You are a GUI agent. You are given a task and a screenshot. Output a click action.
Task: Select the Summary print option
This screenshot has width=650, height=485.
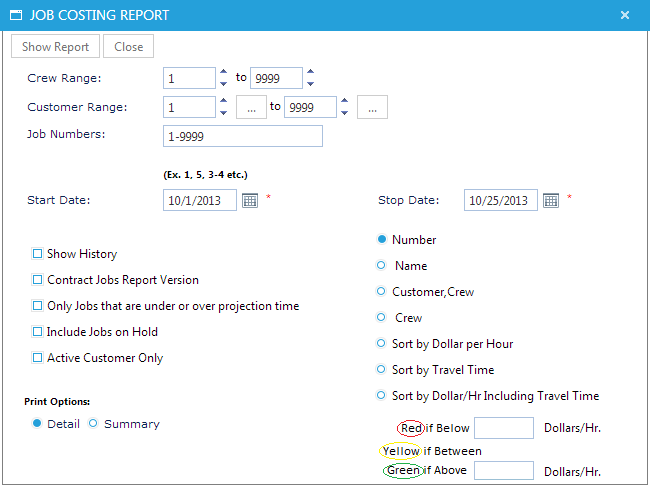(94, 424)
